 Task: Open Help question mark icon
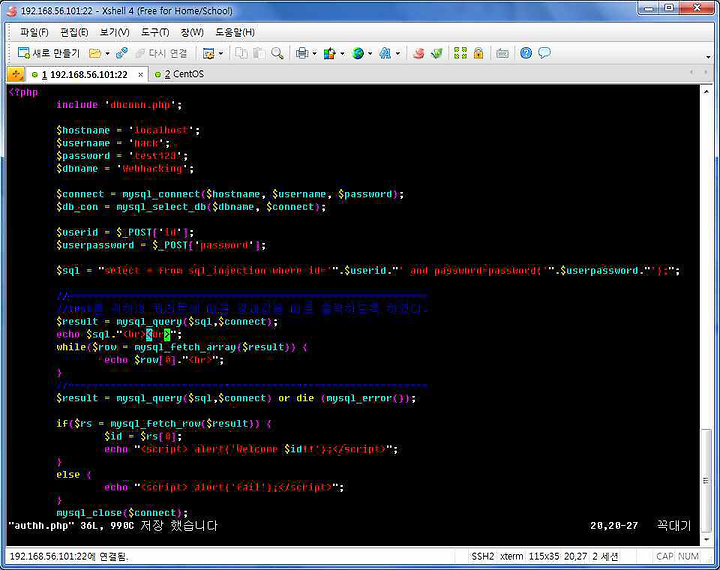[526, 53]
